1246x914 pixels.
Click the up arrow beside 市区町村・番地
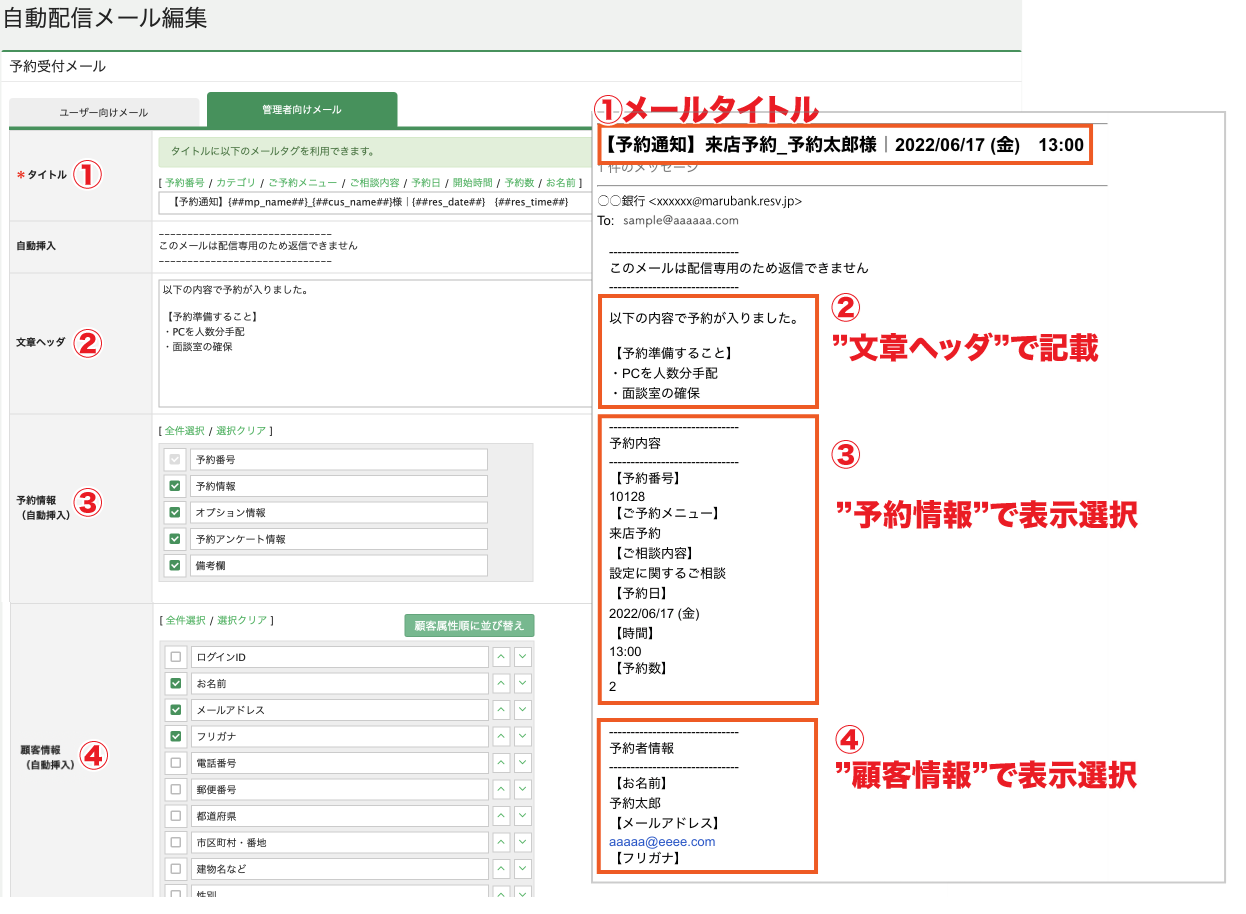[500, 842]
